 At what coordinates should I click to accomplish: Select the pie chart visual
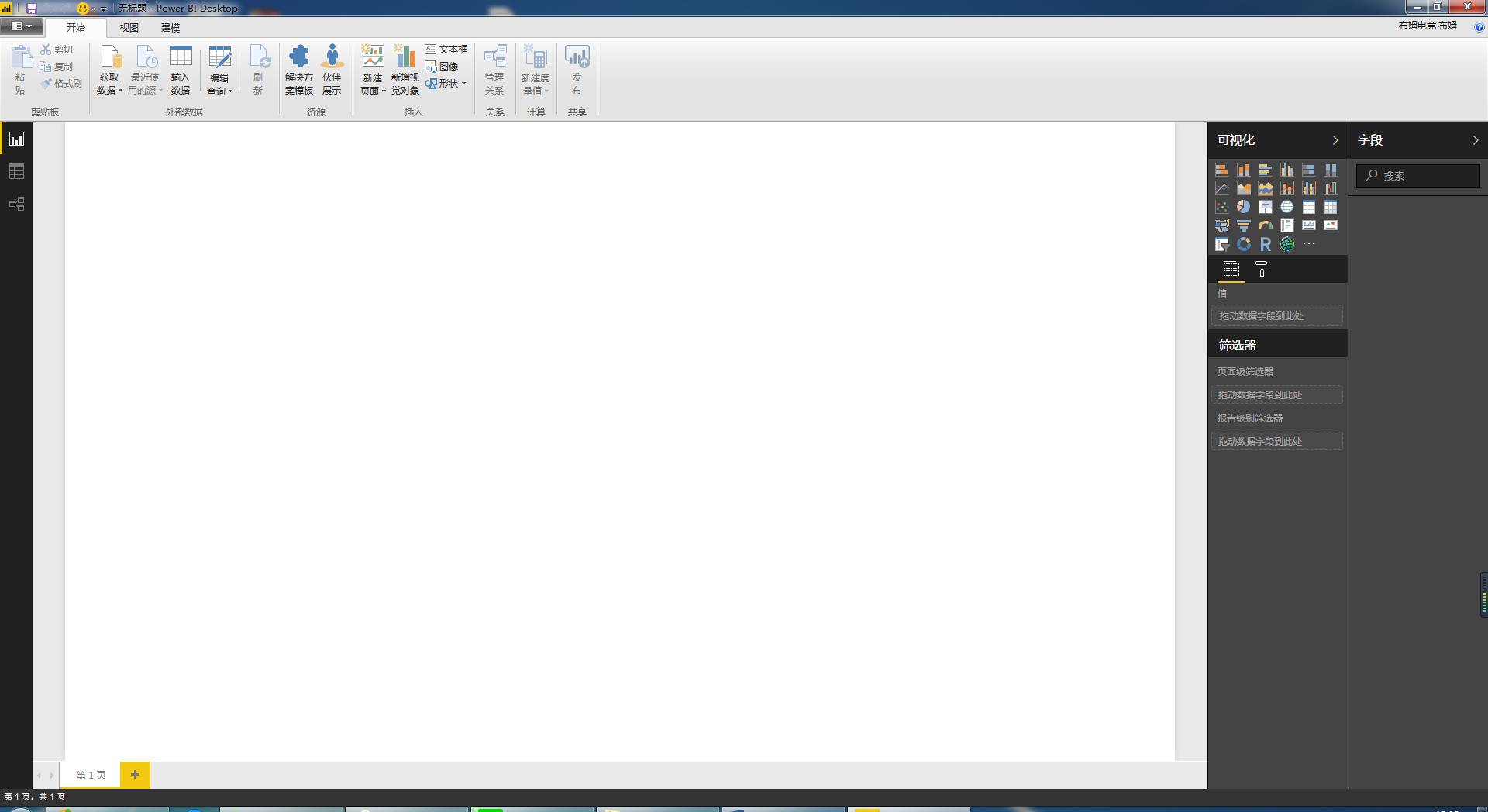tap(1243, 207)
